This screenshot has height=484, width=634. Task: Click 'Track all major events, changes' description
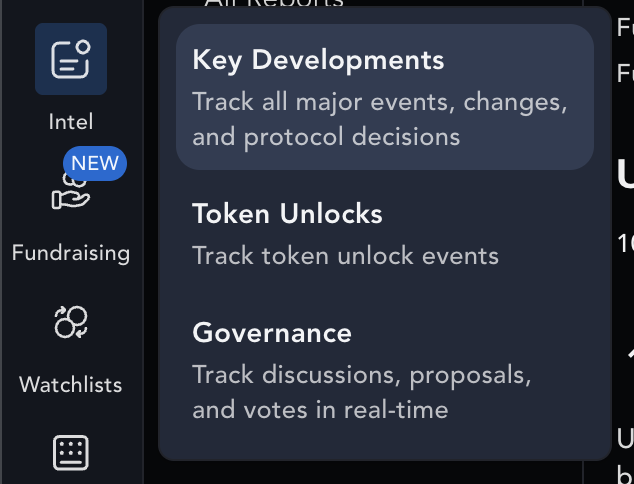[x=380, y=102]
